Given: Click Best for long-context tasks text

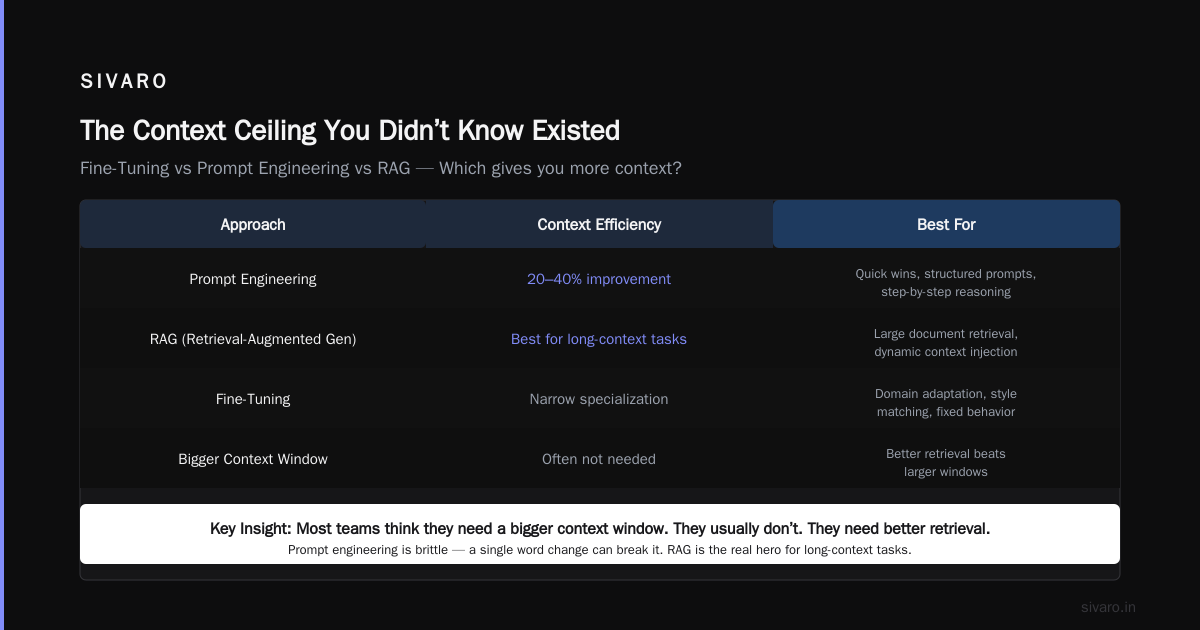Looking at the screenshot, I should click(599, 339).
